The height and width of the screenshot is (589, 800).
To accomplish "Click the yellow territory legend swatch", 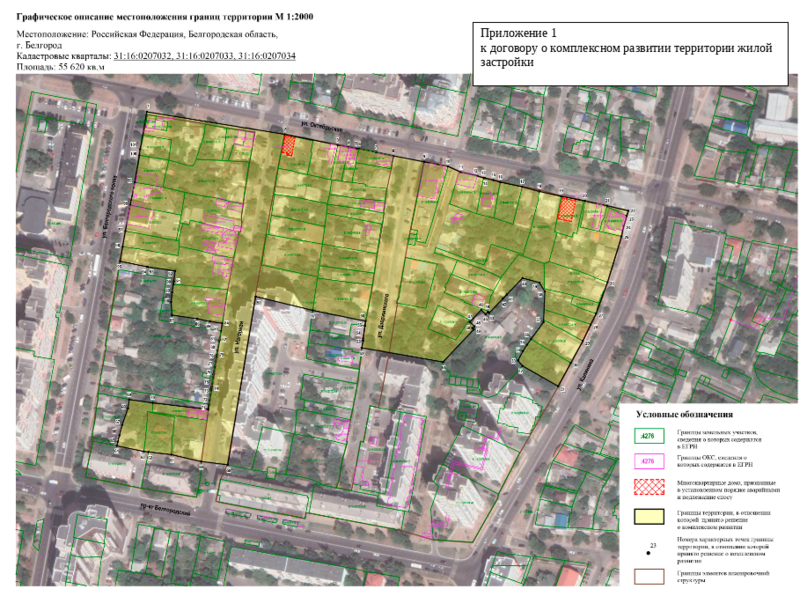I will (x=649, y=517).
